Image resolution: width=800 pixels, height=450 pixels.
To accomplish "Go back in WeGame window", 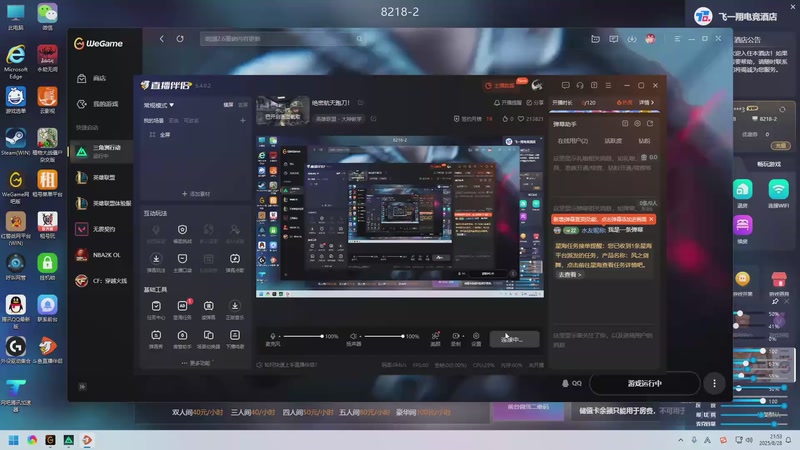I will pyautogui.click(x=162, y=39).
